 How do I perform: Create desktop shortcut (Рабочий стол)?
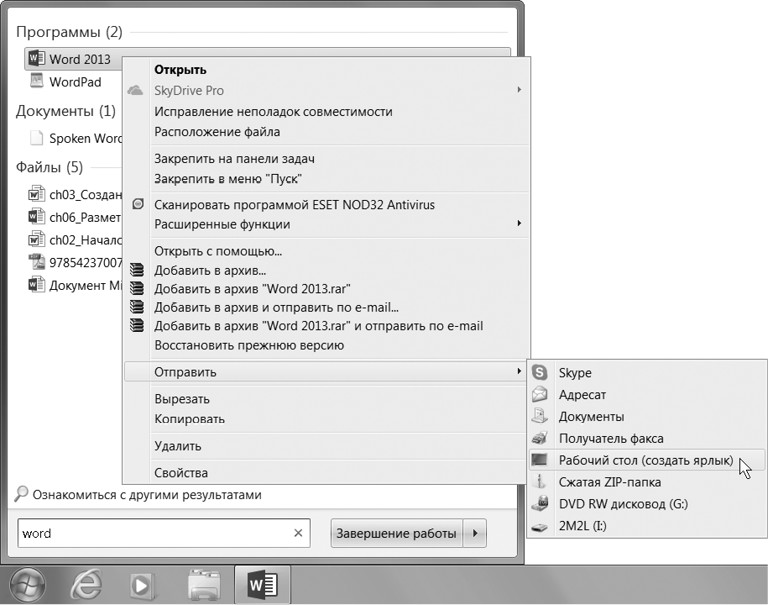(x=645, y=460)
